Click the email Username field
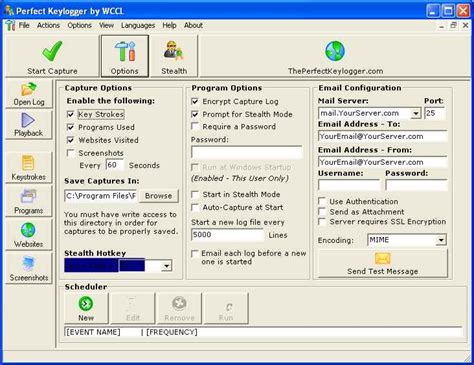Screen dimensions: 474x365 pyautogui.click(x=349, y=185)
